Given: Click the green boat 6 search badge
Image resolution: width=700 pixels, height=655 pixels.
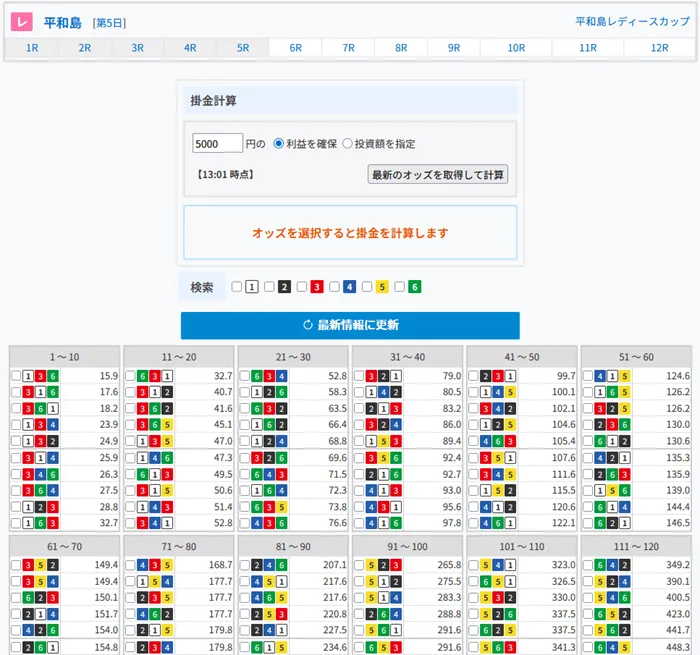Looking at the screenshot, I should pyautogui.click(x=414, y=287).
